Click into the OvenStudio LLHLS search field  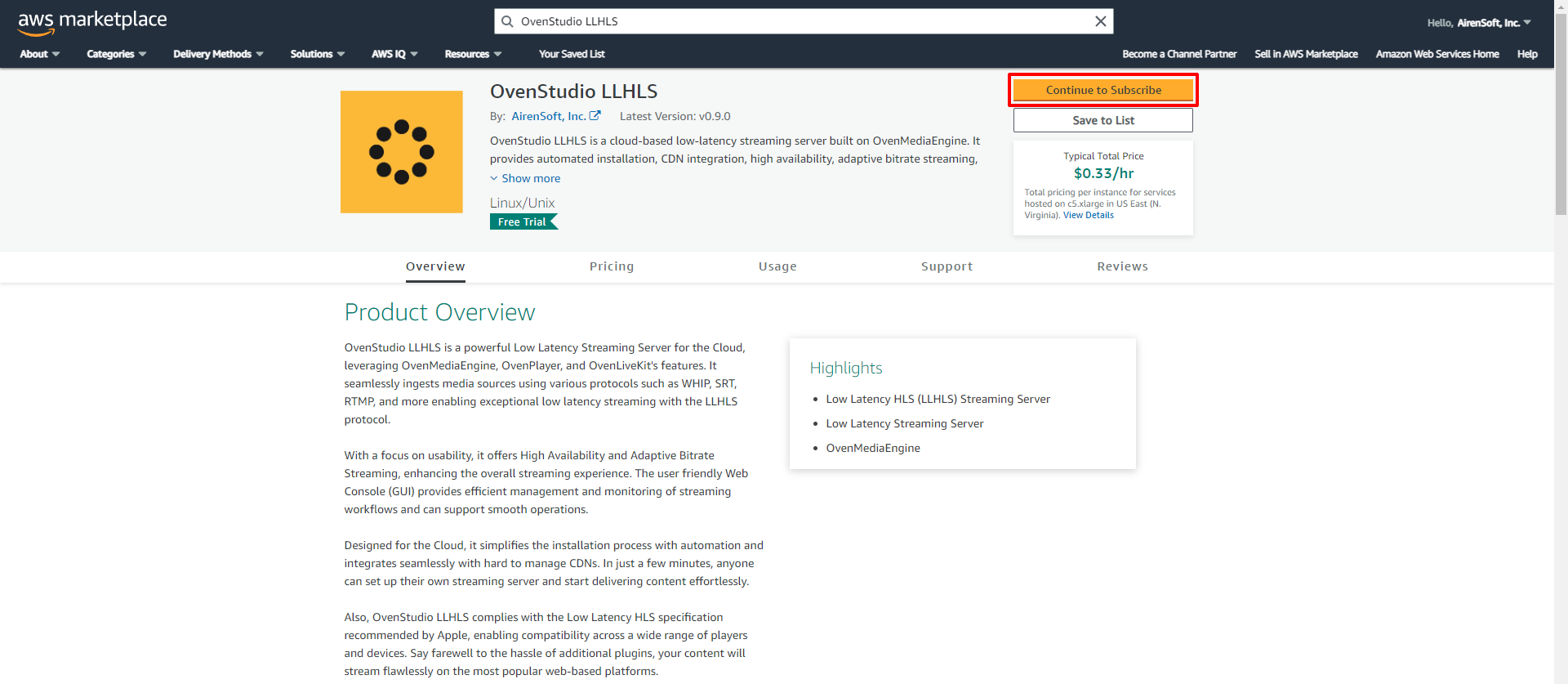(804, 21)
